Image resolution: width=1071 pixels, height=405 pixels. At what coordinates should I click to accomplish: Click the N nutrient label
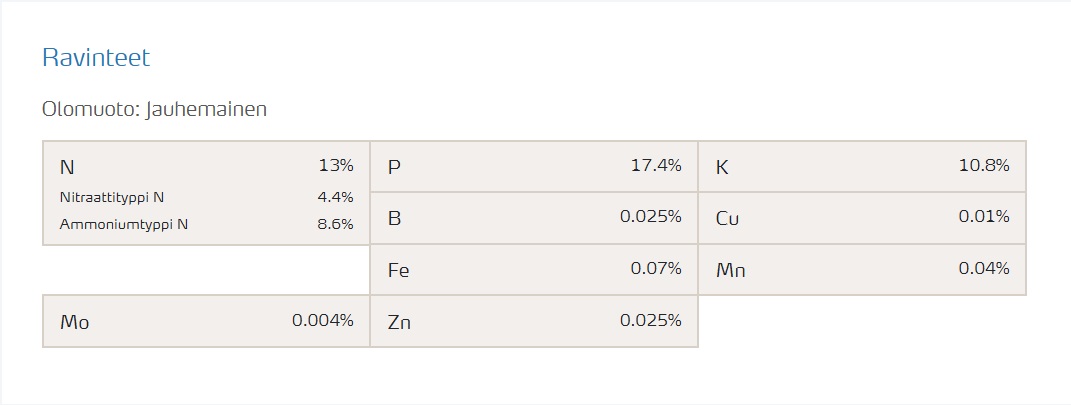(67, 167)
